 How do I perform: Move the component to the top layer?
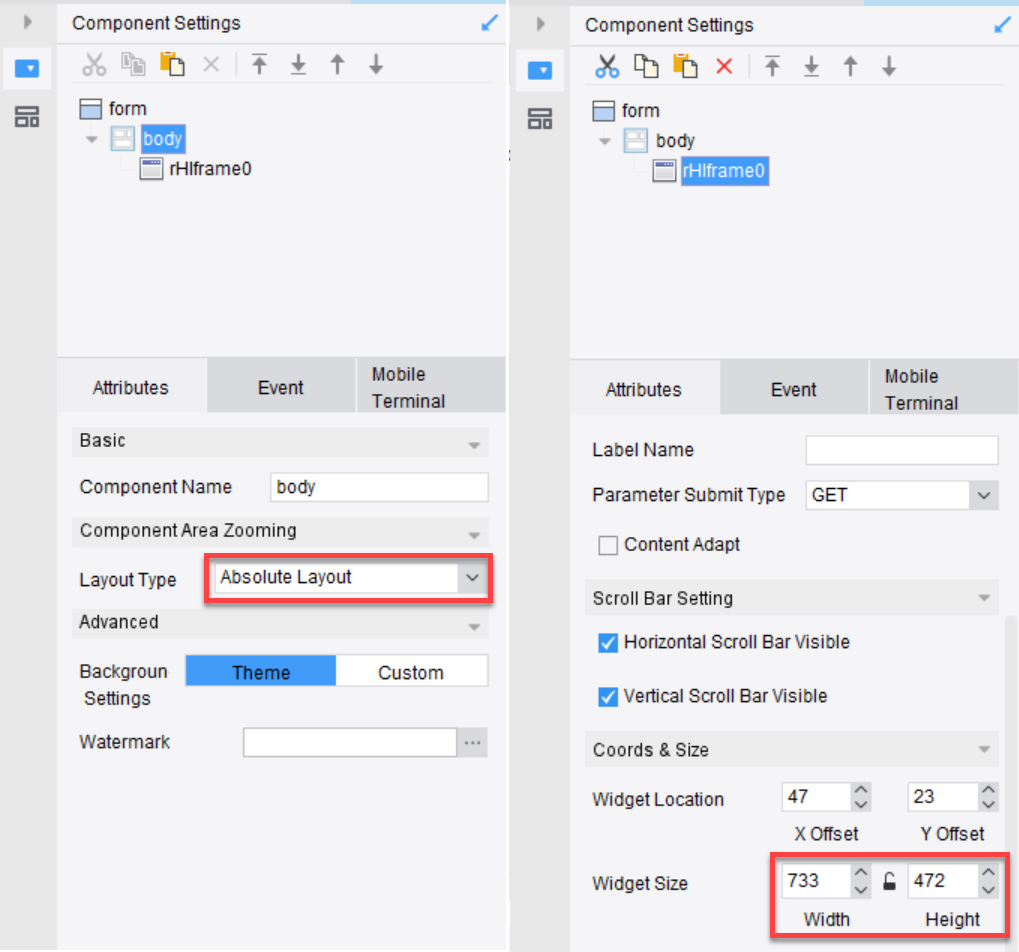pos(773,66)
